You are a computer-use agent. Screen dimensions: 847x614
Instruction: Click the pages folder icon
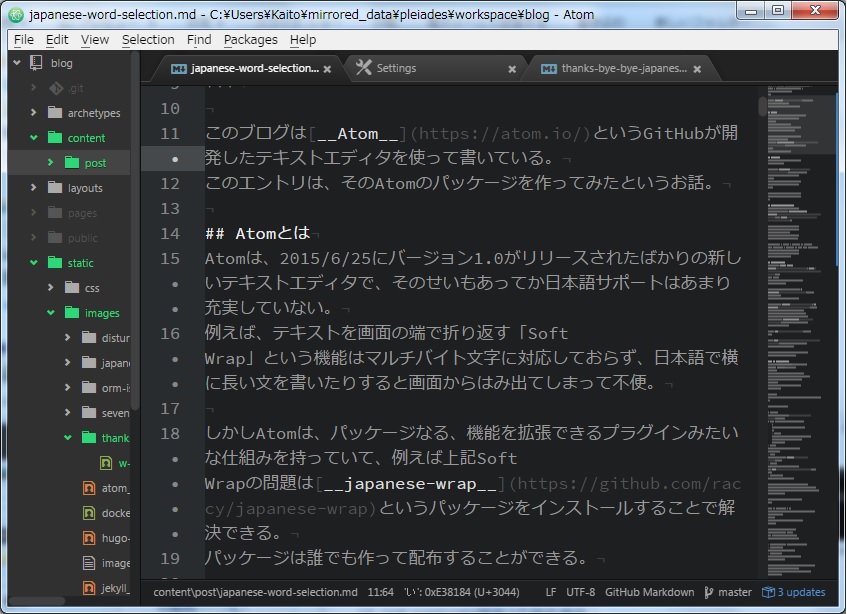[55, 212]
